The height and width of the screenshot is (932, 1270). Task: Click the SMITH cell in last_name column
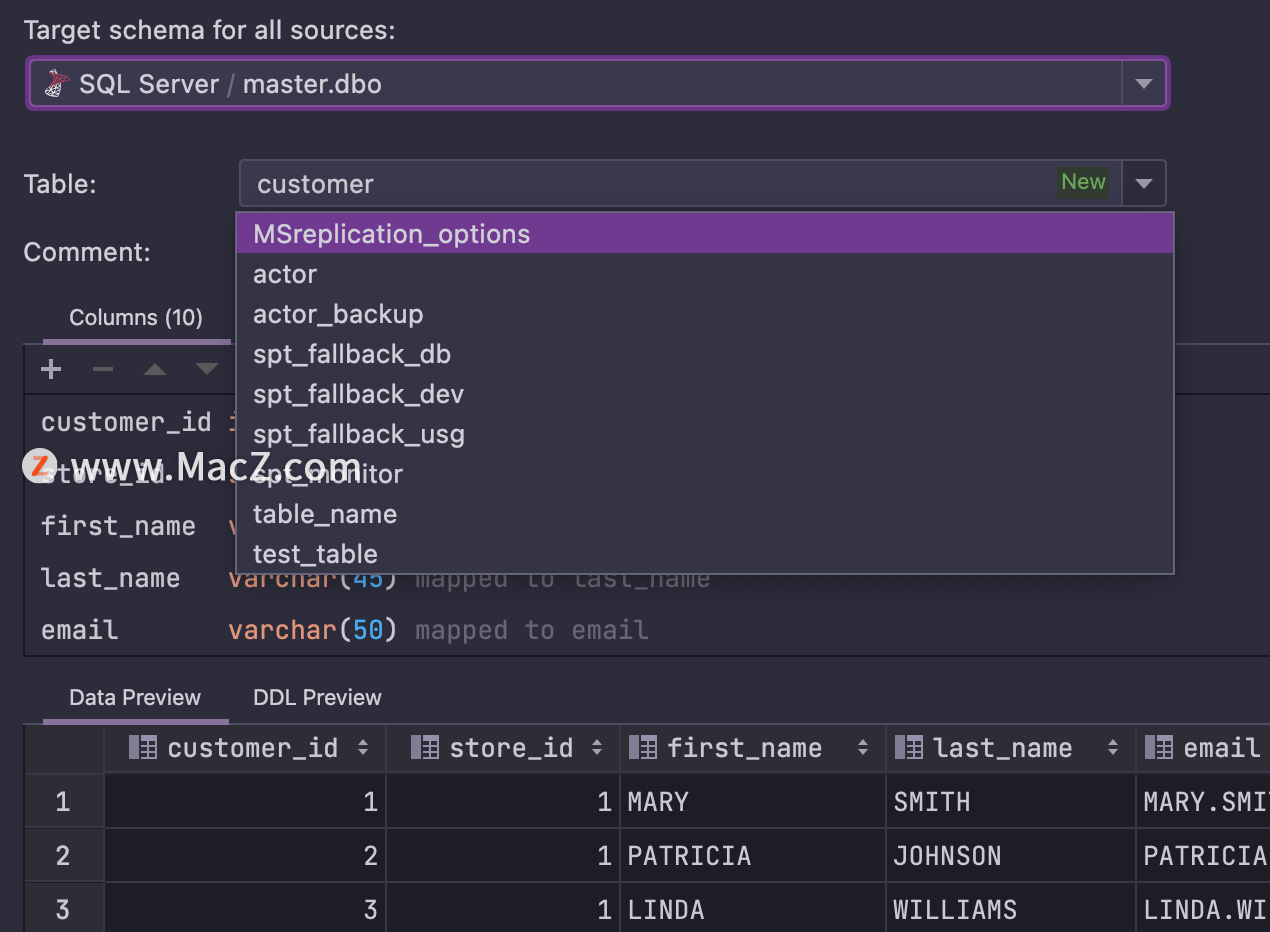point(1011,802)
